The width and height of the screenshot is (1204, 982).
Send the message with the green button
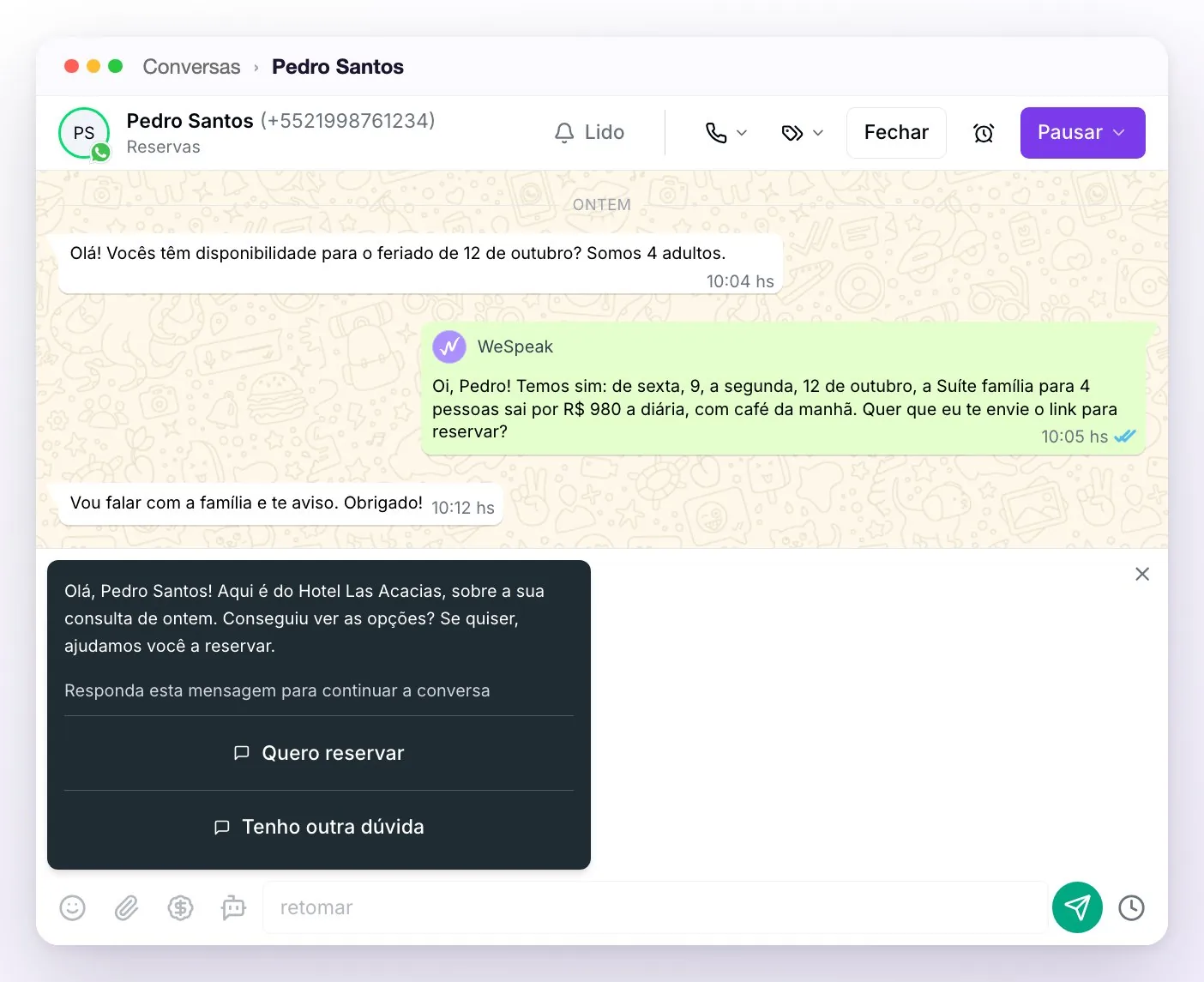coord(1077,907)
